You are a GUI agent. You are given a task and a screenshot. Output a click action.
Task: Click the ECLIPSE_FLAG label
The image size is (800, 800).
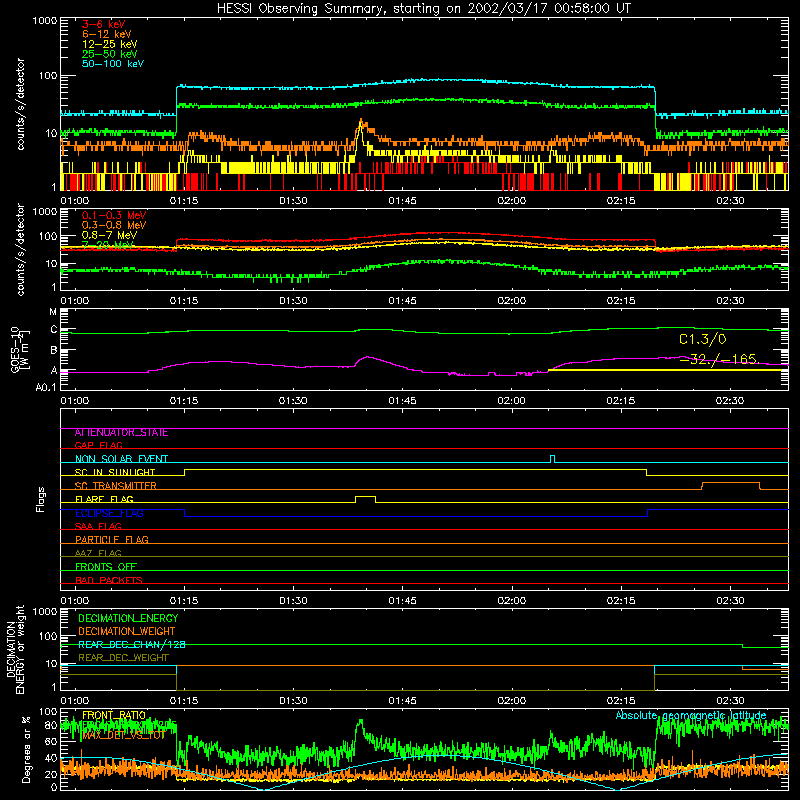(109, 513)
